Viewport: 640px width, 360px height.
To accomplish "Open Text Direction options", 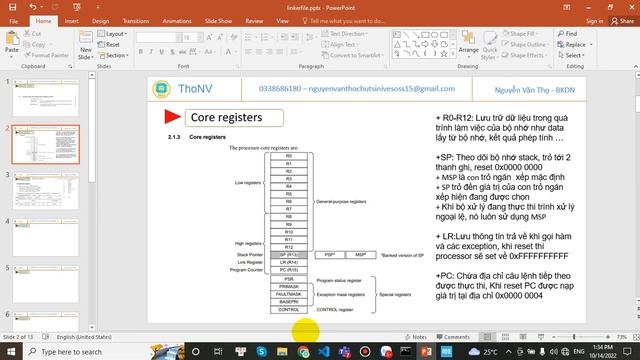I will tap(345, 33).
